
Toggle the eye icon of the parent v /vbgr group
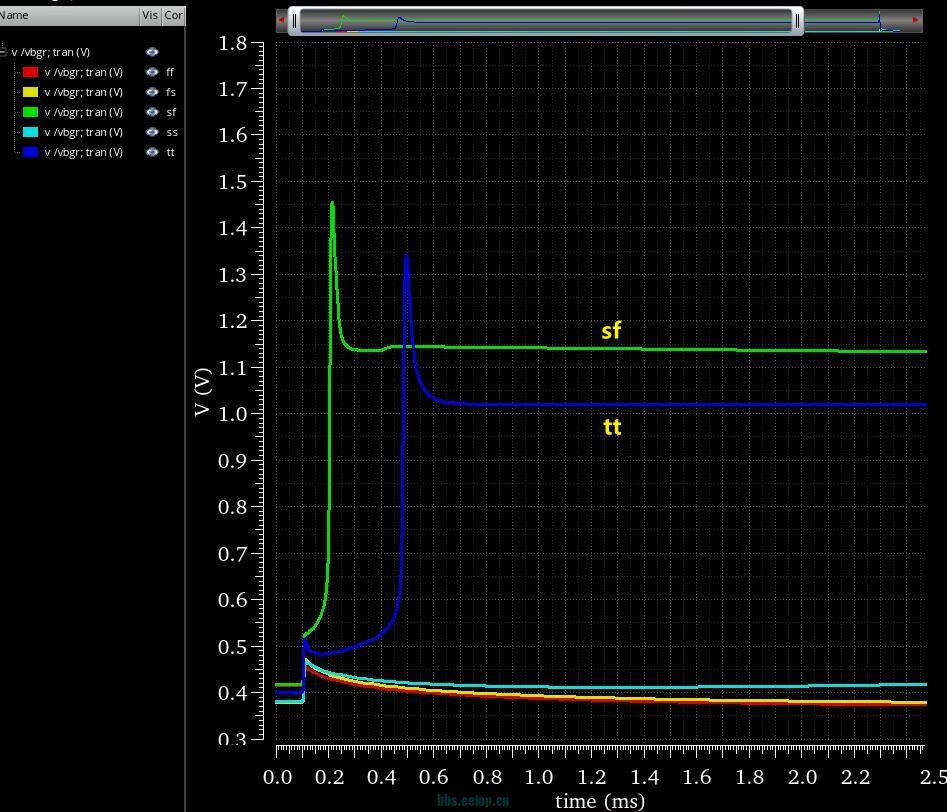pyautogui.click(x=152, y=52)
